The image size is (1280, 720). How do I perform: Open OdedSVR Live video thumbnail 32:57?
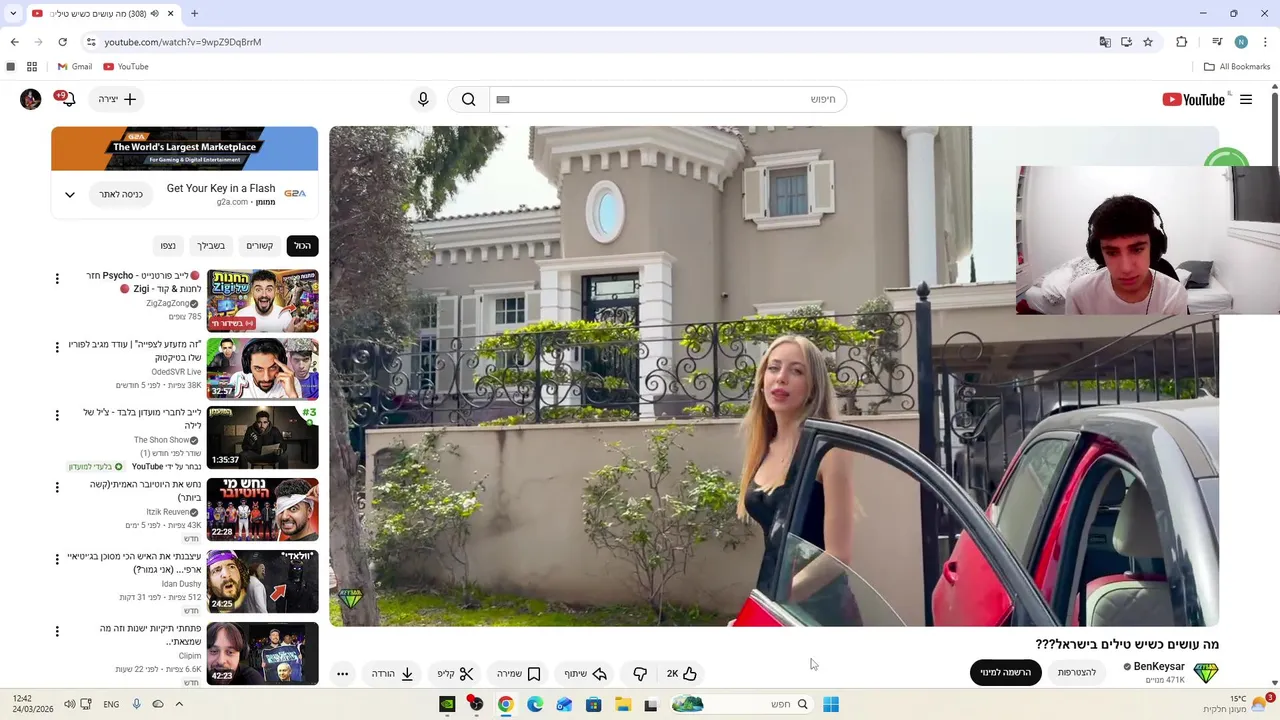click(x=262, y=369)
